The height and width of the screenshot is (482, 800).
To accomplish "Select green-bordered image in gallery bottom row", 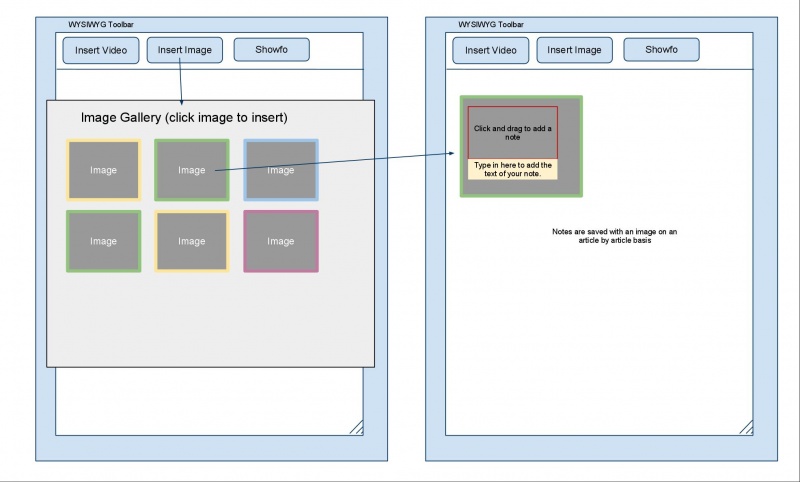I will [x=104, y=241].
